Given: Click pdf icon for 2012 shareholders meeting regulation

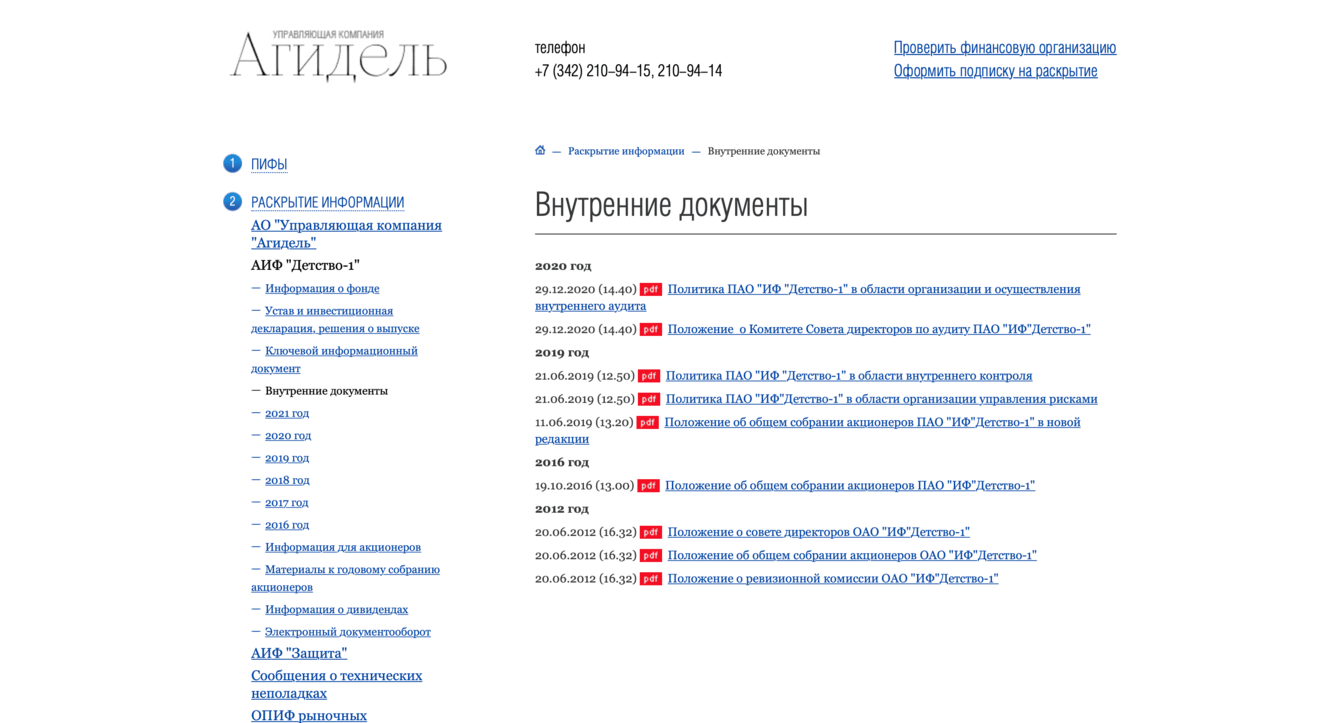Looking at the screenshot, I should pyautogui.click(x=651, y=556).
